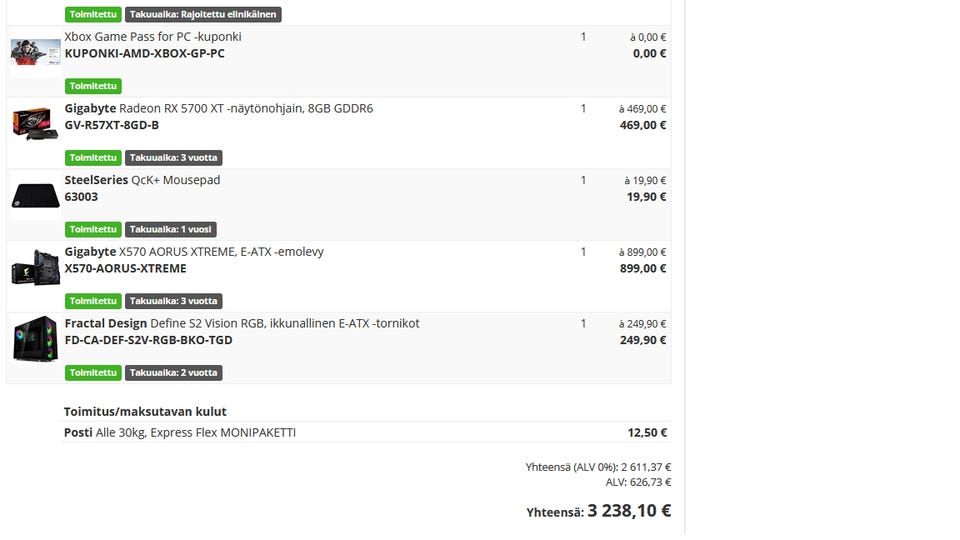The height and width of the screenshot is (540, 960).
Task: Select the FD-CA-DEF-S2V-RGB-BKO-TGD product code
Action: click(x=148, y=340)
